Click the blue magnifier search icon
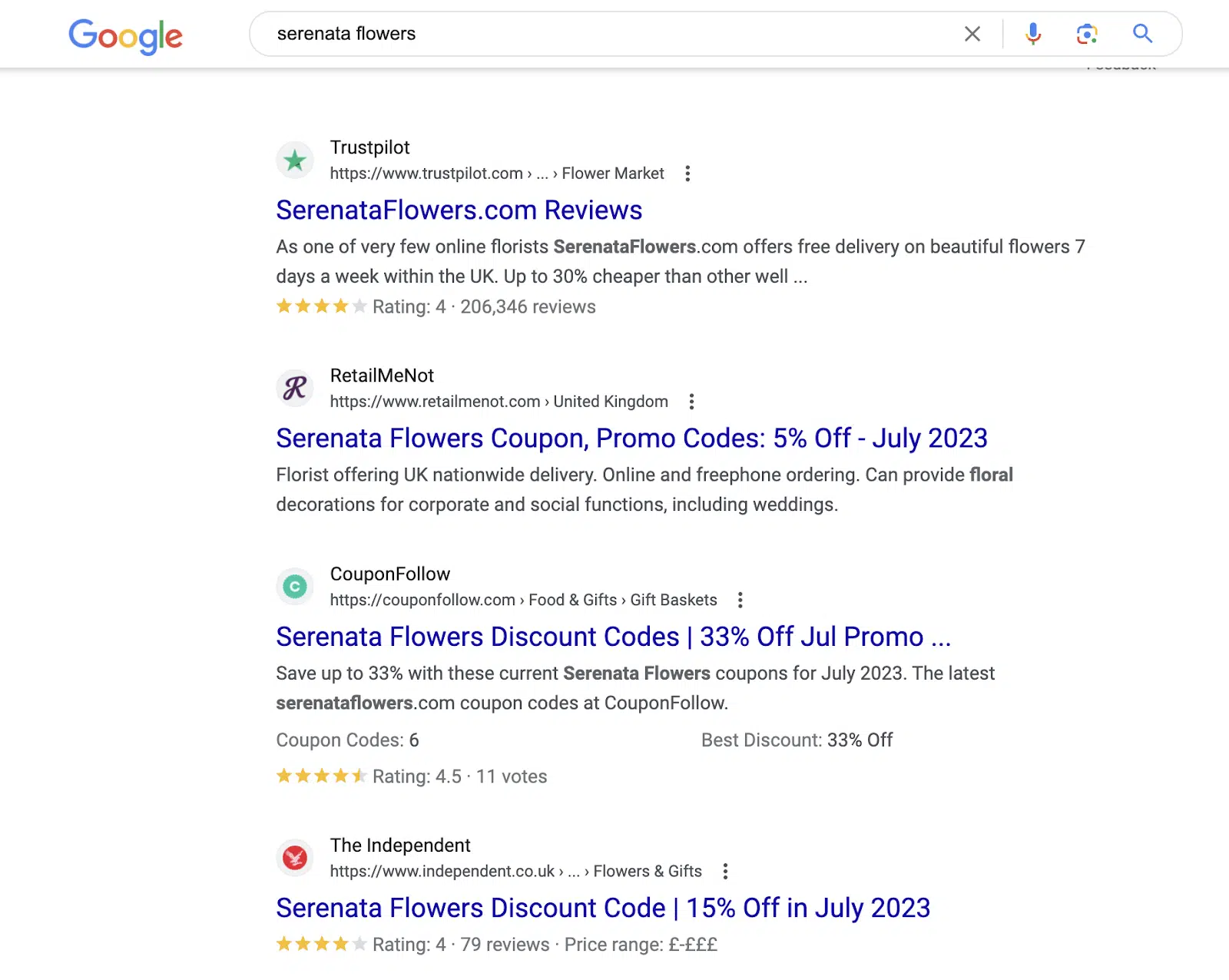The width and height of the screenshot is (1229, 980). coord(1142,34)
